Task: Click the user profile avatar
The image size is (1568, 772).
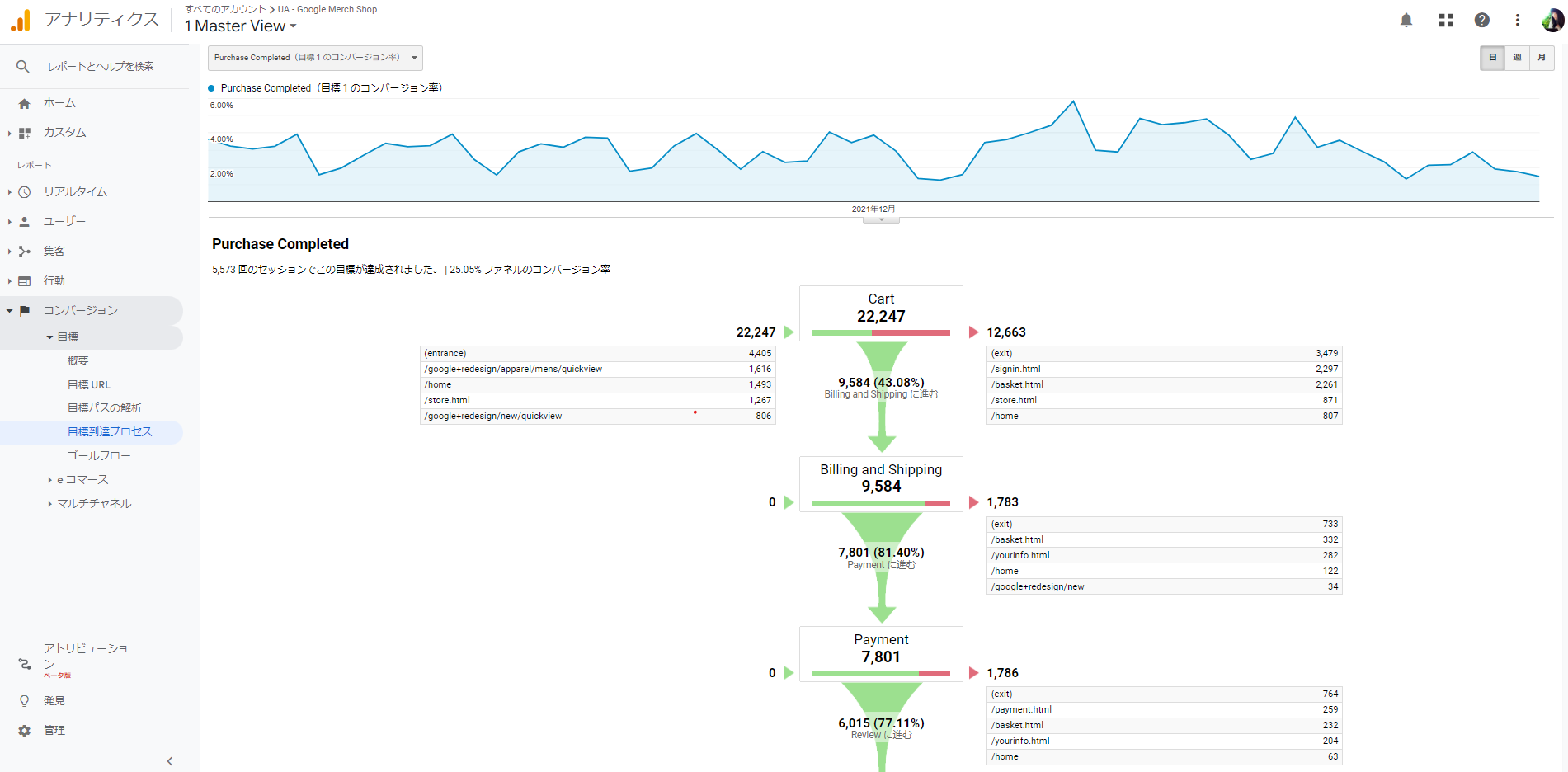Action: (x=1552, y=21)
